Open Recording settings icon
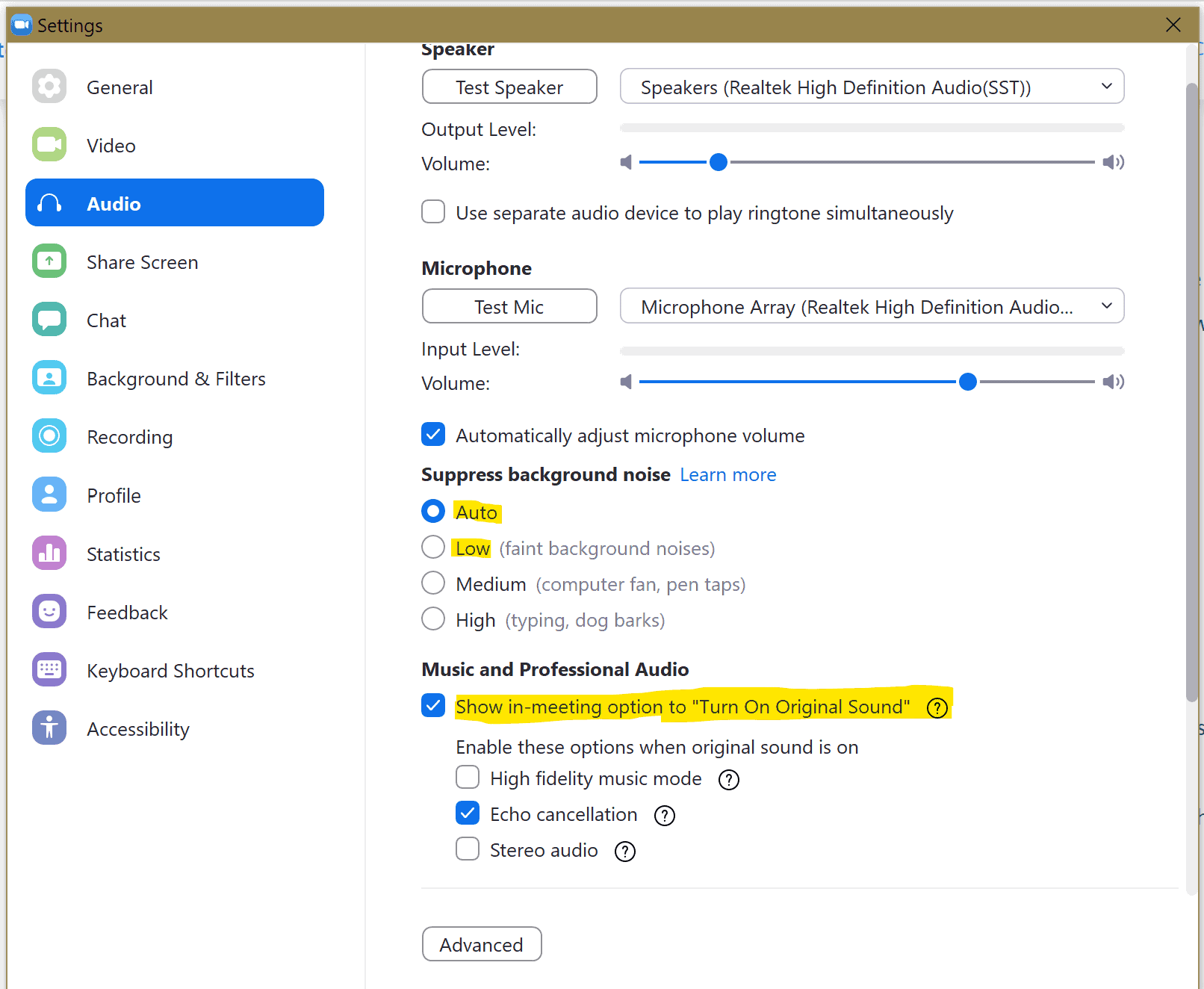 coord(49,436)
